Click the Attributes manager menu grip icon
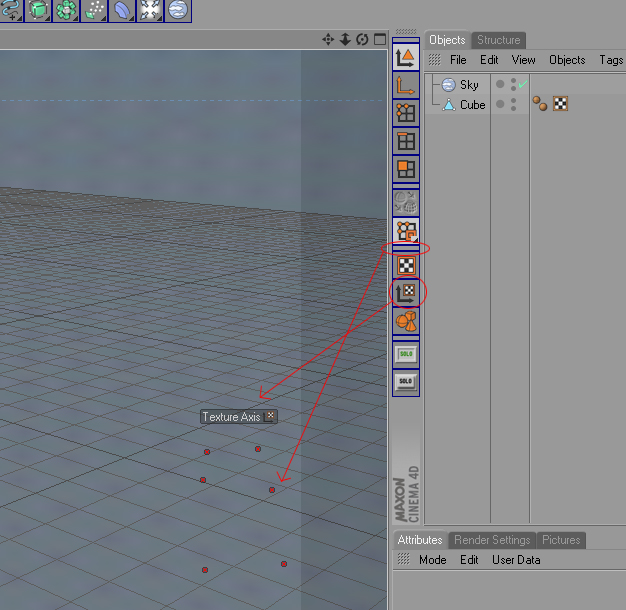 click(403, 559)
